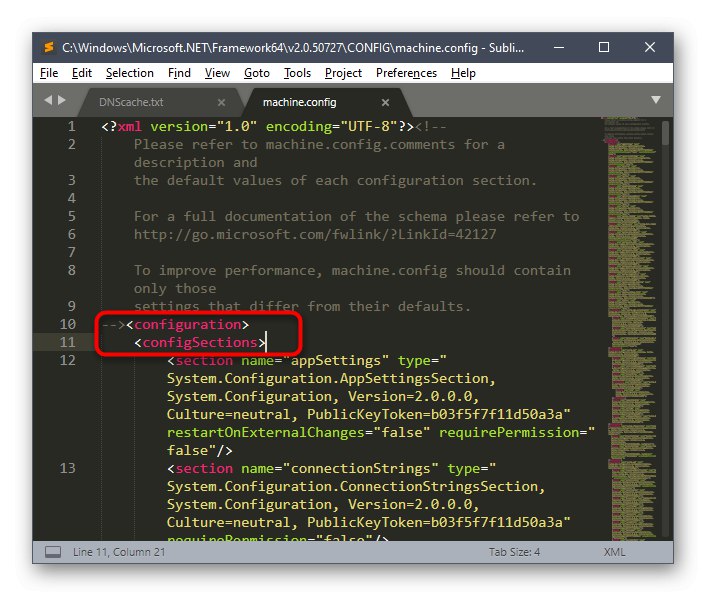Click Line 11, Column 21 status text

pyautogui.click(x=119, y=552)
